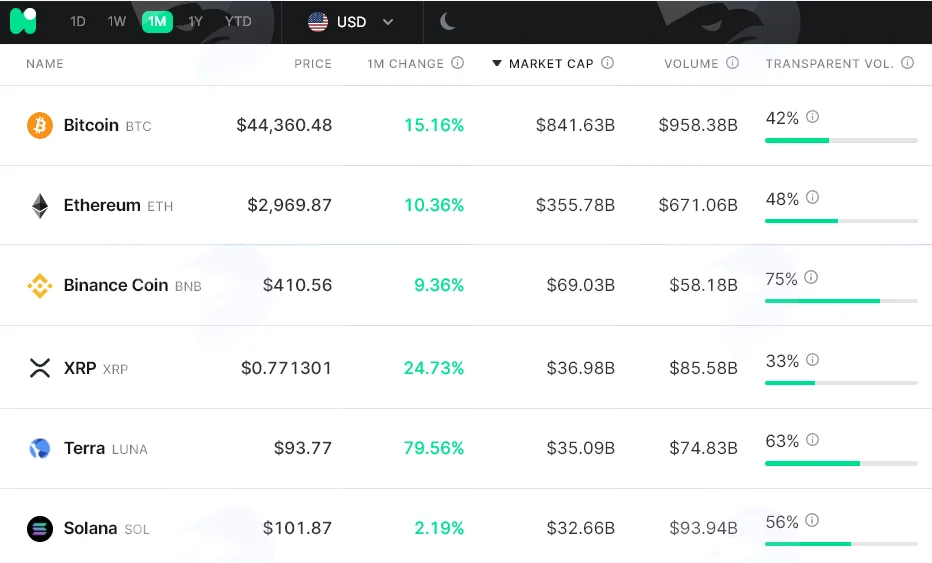Screen dimensions: 932x563
Task: Switch to the YTD time range
Action: click(238, 21)
